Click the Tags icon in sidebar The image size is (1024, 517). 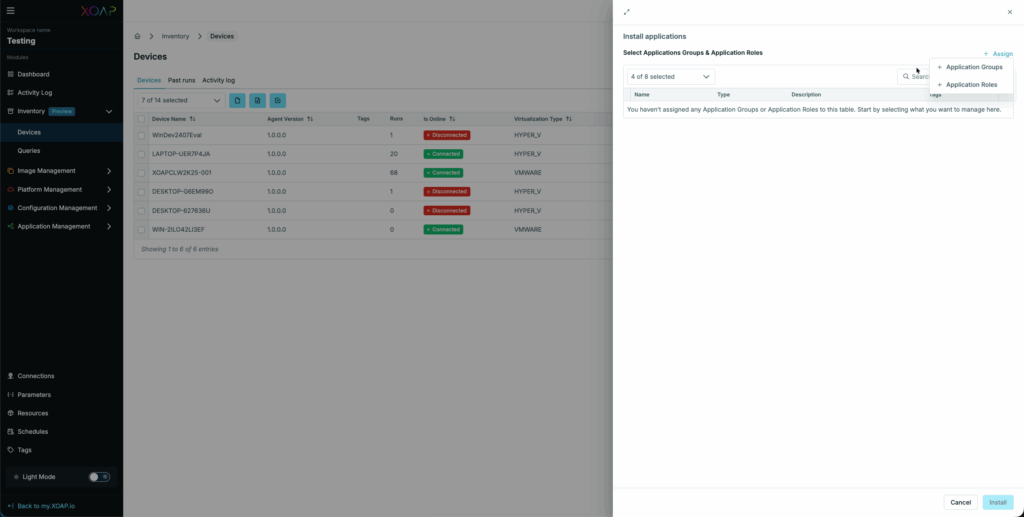pos(10,450)
